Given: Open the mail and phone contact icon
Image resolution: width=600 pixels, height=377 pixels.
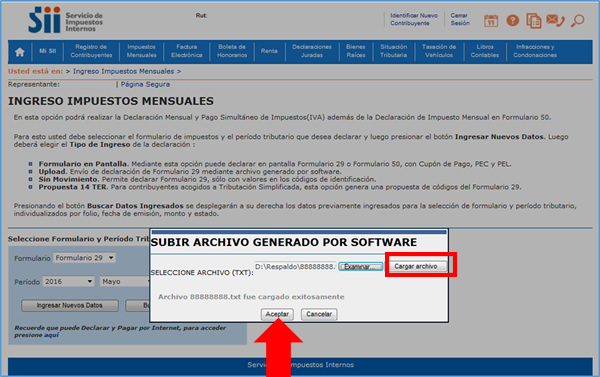Looking at the screenshot, I should coord(555,20).
